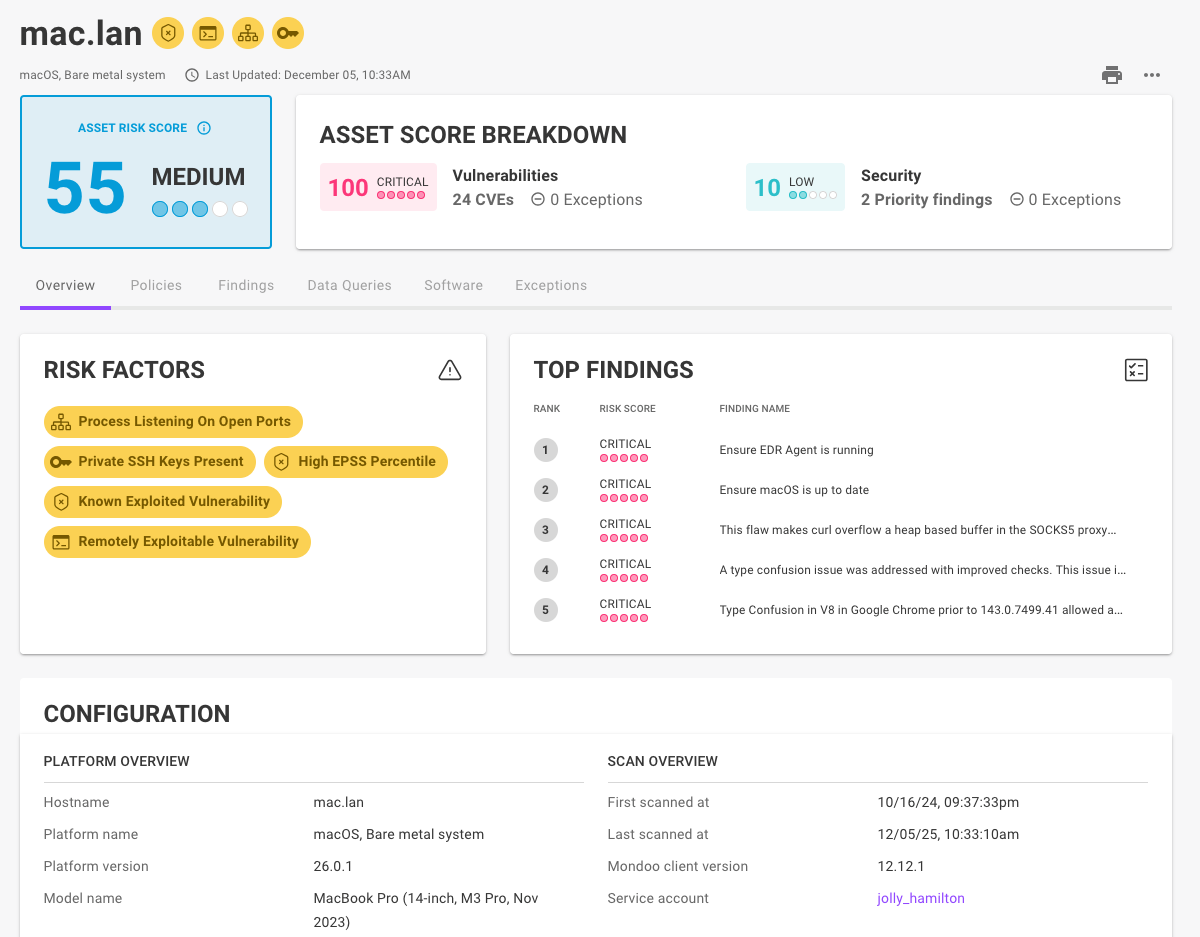Viewport: 1200px width, 937px height.
Task: Click shield icon in High EPSS Percentile chip
Action: coord(281,462)
